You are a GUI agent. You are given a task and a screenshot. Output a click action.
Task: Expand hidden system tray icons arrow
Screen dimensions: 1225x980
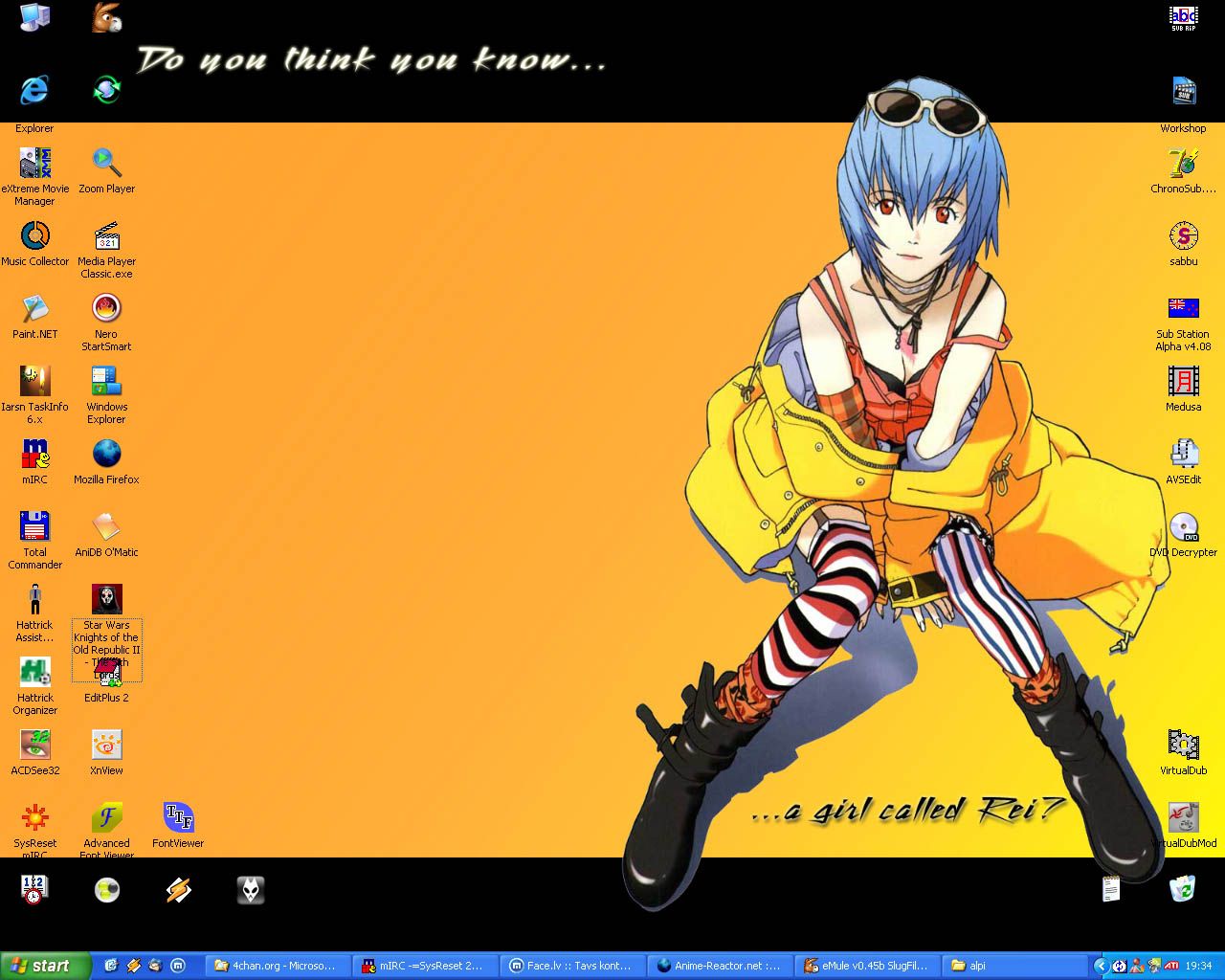pyautogui.click(x=1101, y=966)
